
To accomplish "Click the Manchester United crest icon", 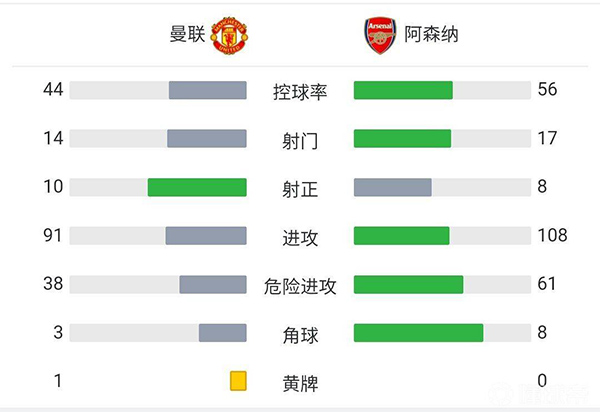I will pos(228,35).
